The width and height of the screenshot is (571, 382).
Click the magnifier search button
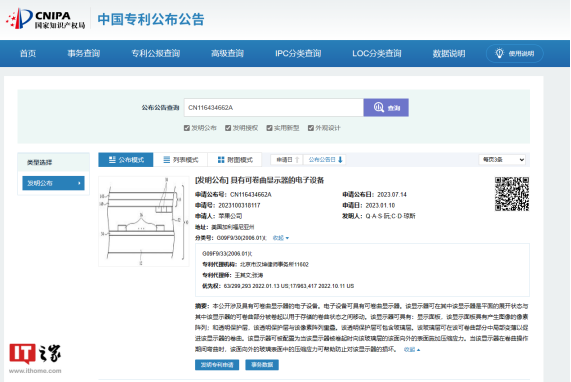386,107
